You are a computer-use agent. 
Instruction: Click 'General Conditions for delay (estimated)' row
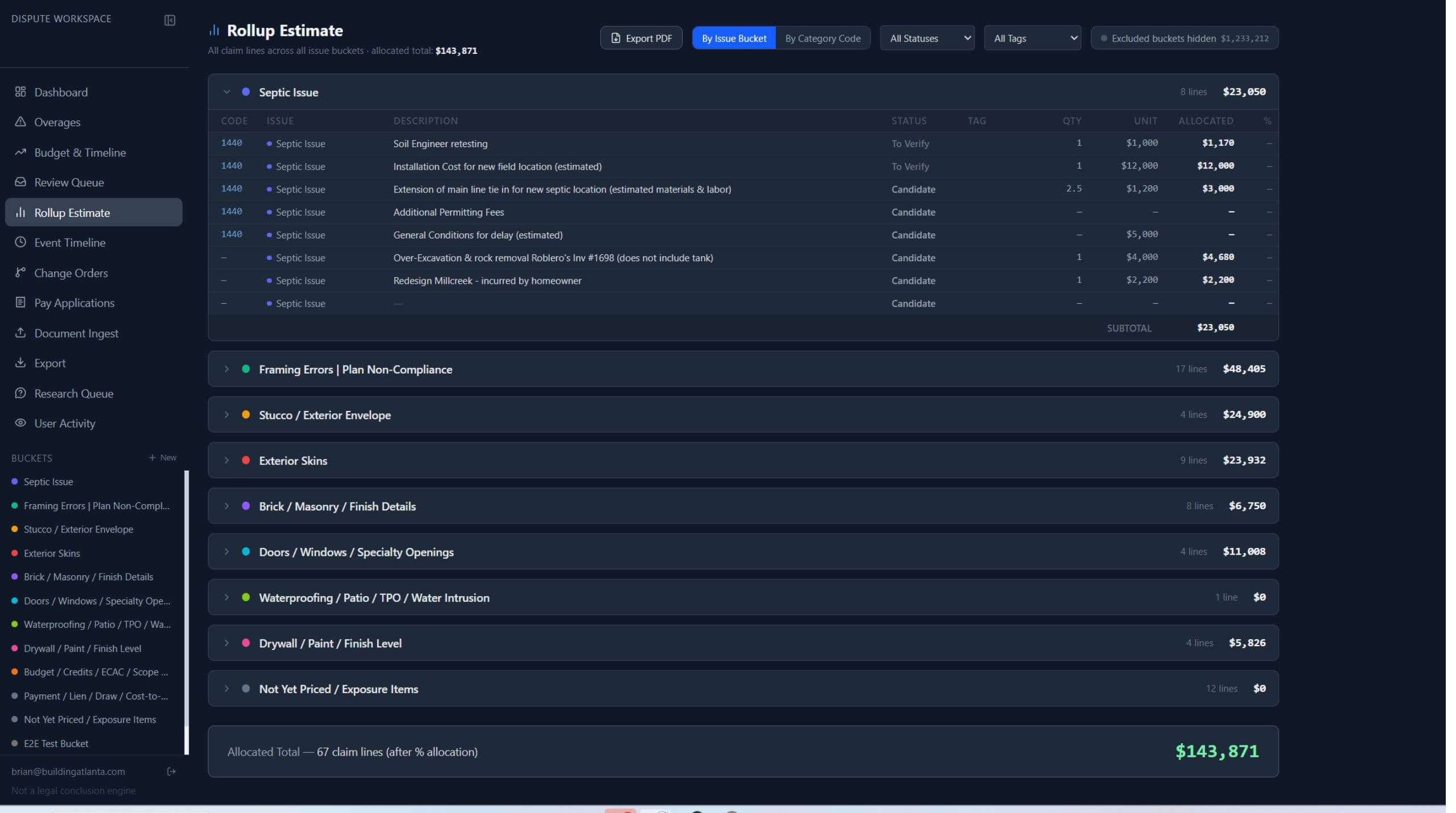point(743,235)
